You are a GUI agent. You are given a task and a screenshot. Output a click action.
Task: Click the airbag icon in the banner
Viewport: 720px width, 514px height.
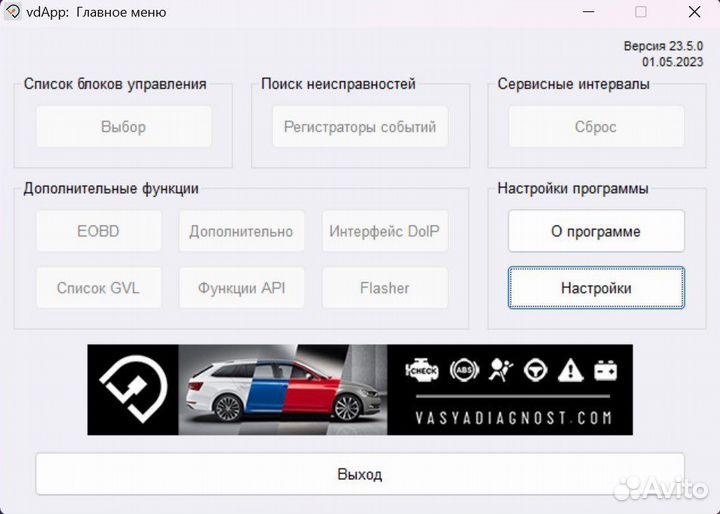click(501, 370)
